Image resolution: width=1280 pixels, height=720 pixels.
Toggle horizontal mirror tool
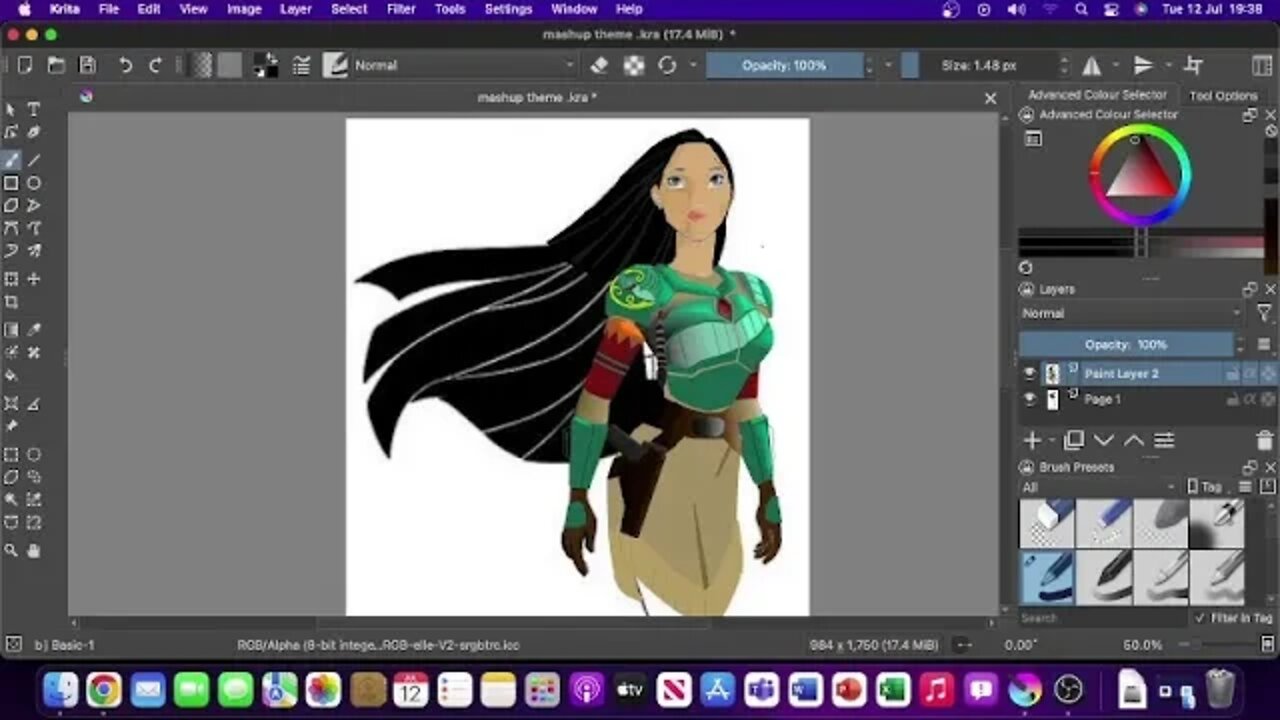(1091, 65)
